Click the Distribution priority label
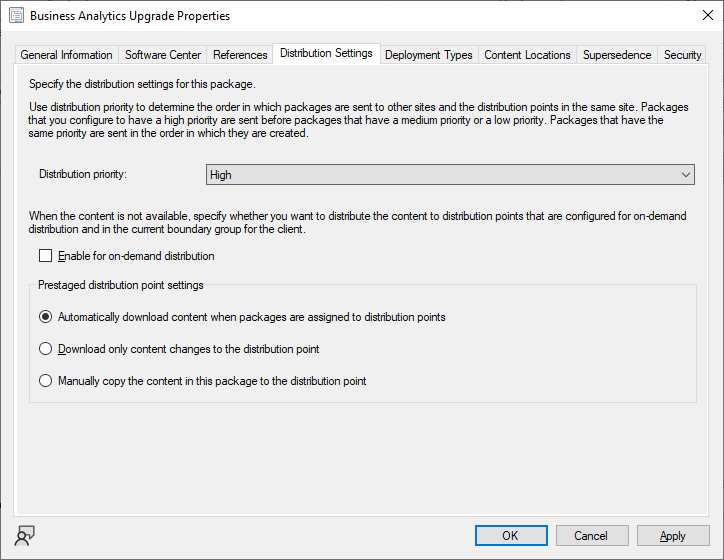The image size is (724, 560). tap(83, 174)
